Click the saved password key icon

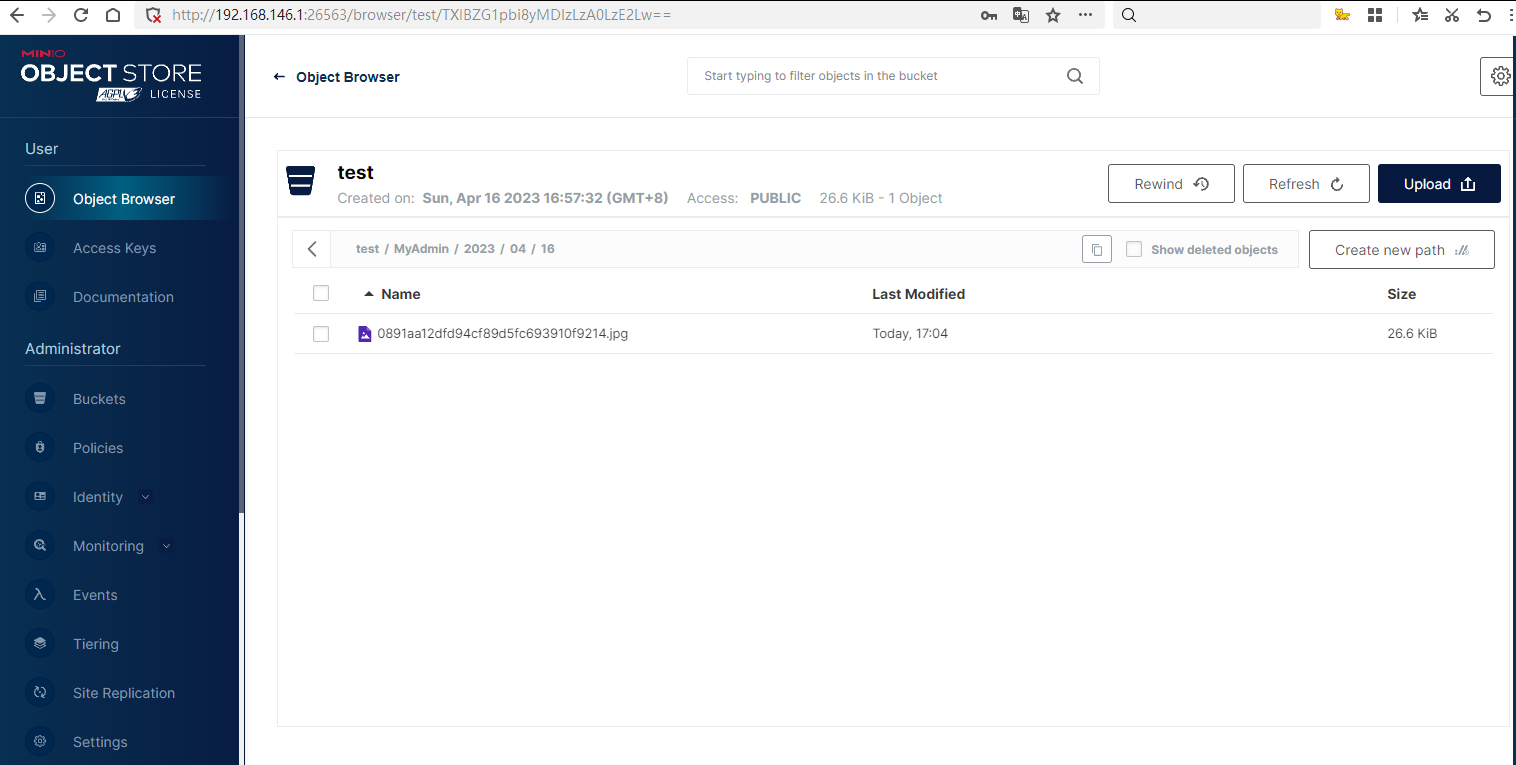(989, 15)
